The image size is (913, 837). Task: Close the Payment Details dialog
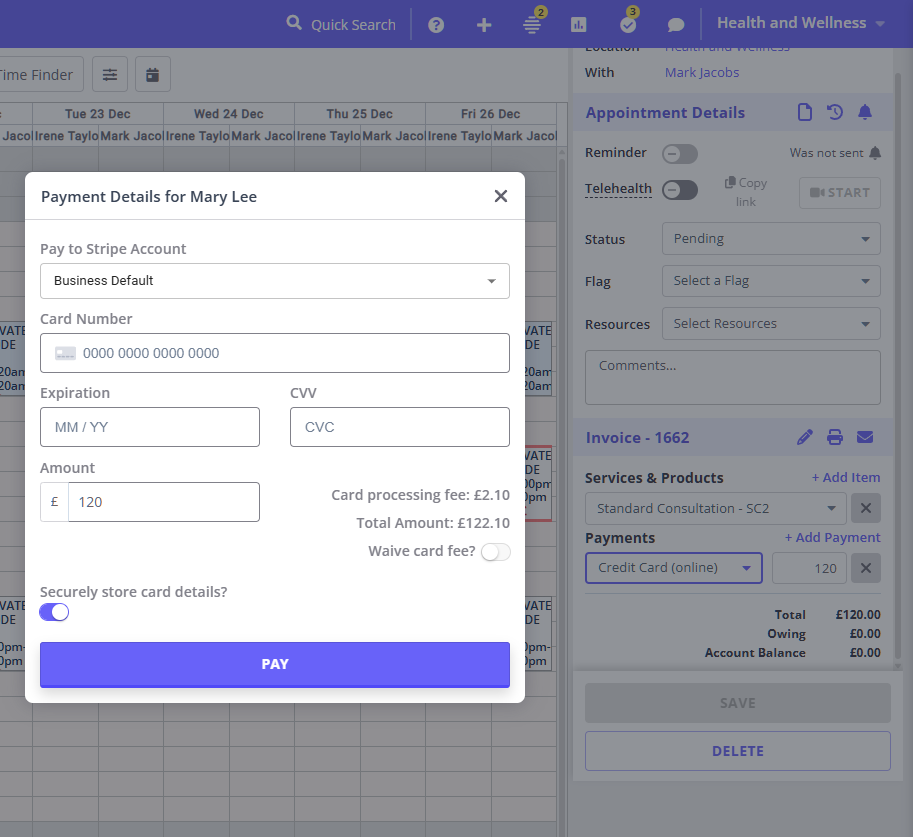coord(501,196)
